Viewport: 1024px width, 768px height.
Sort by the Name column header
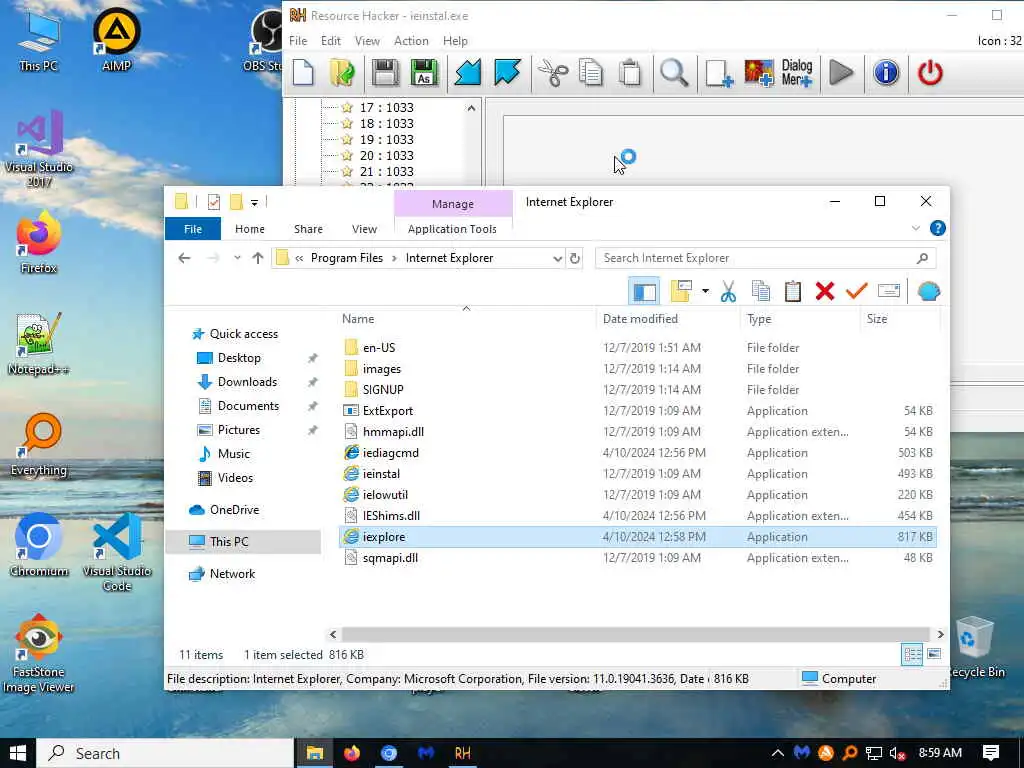pos(358,319)
